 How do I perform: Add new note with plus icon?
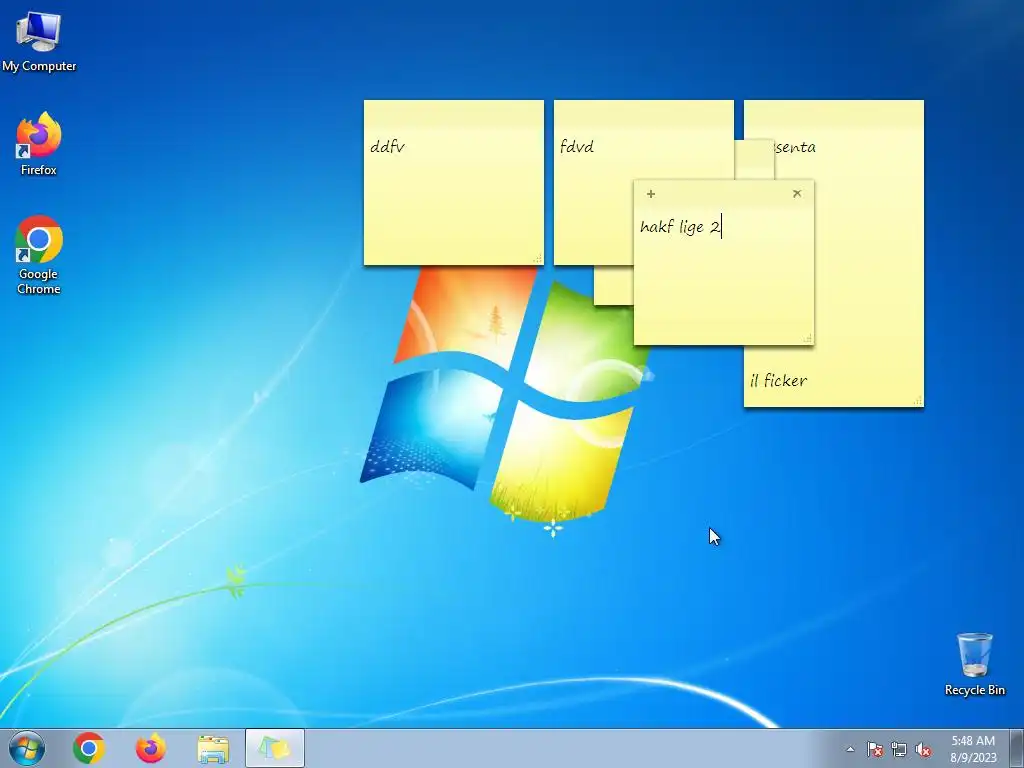pos(650,194)
